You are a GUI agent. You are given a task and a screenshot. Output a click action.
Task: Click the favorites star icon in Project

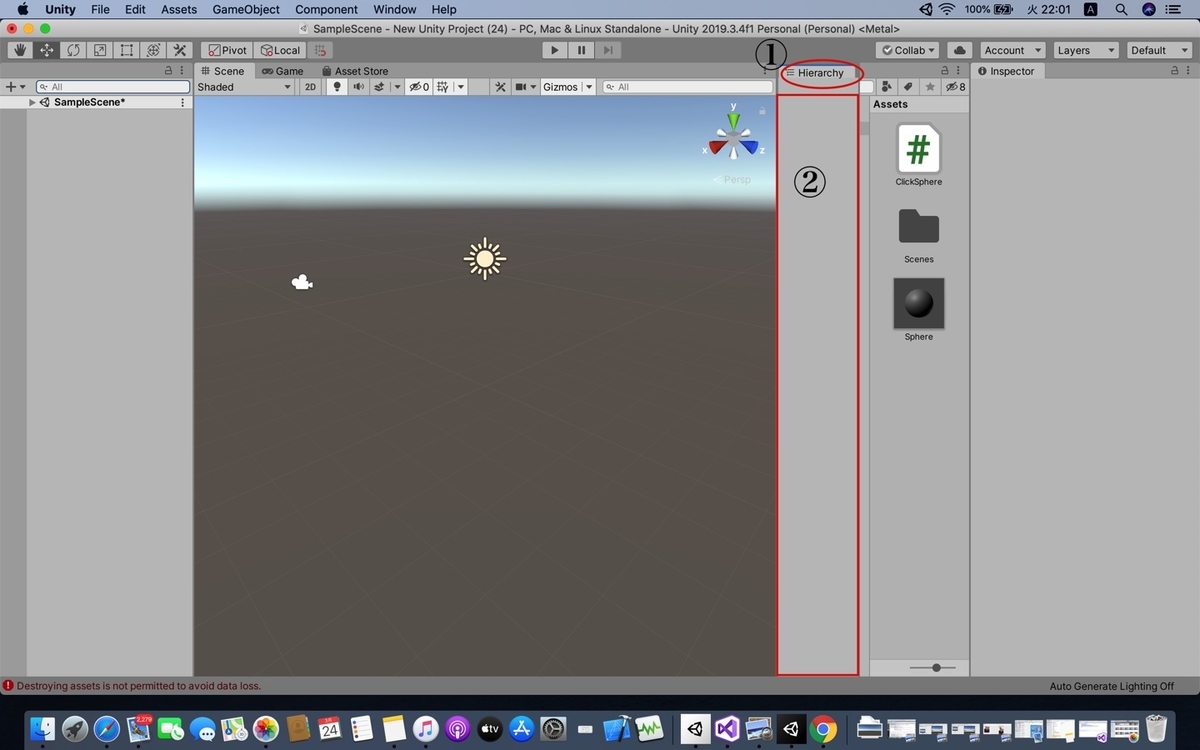pyautogui.click(x=930, y=87)
